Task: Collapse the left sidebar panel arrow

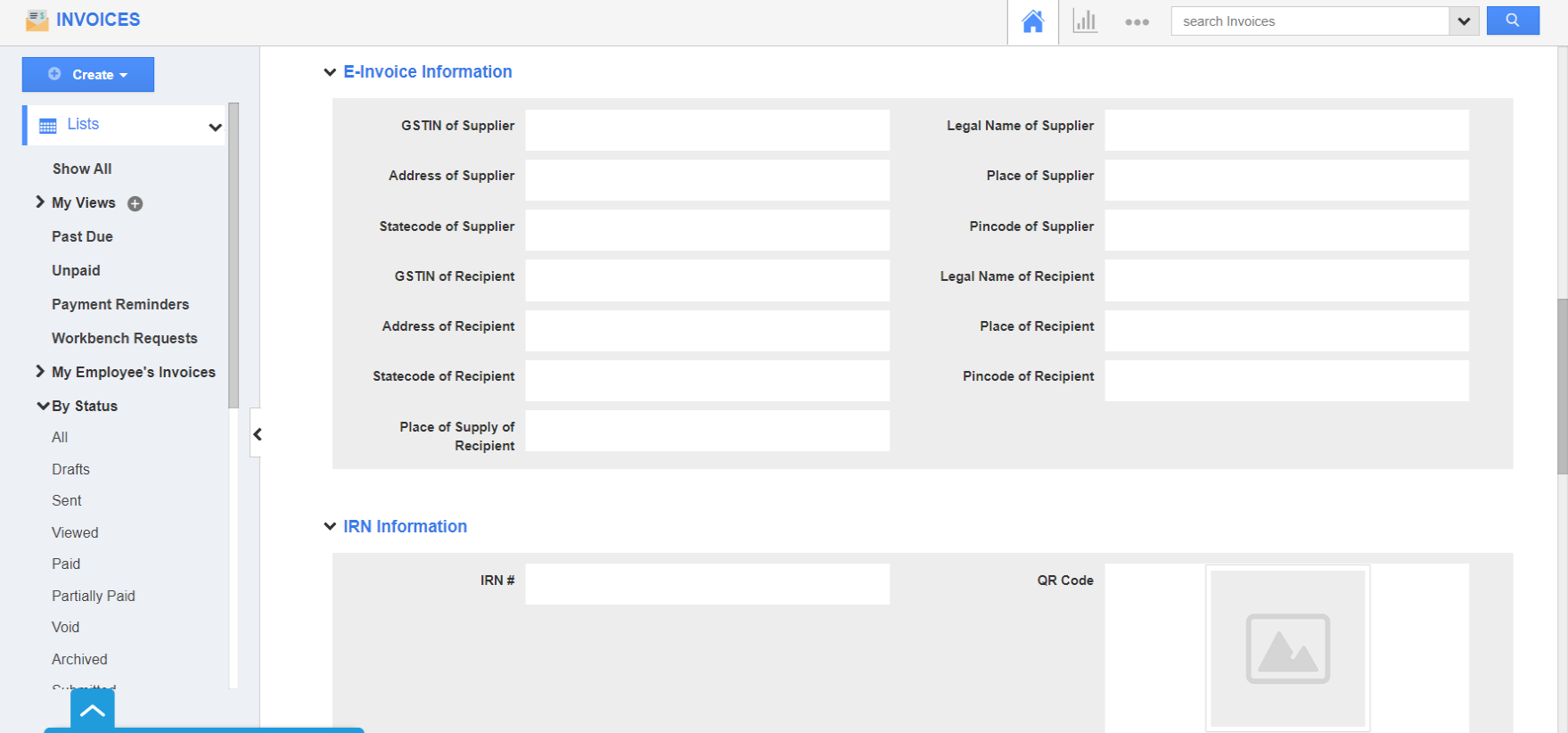Action: 257,434
